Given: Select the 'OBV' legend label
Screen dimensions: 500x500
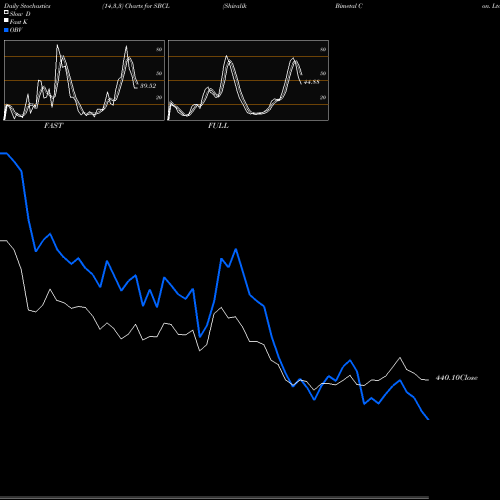Looking at the screenshot, I should (x=16, y=30).
